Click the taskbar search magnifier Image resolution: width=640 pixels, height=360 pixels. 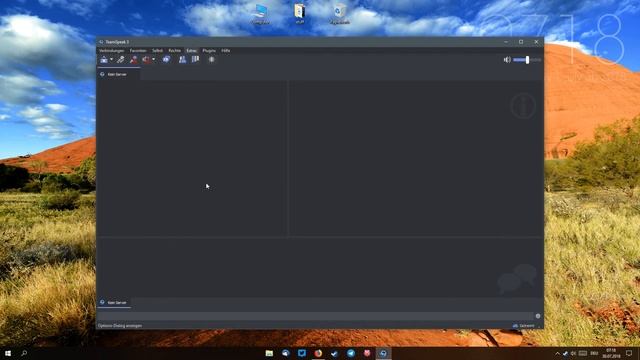coord(24,353)
